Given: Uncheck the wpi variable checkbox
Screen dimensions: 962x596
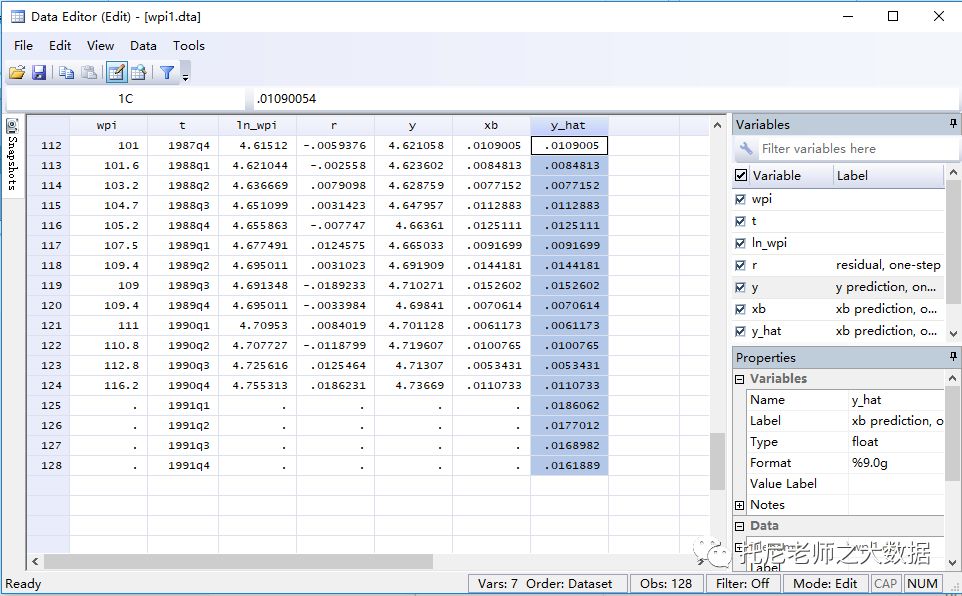Looking at the screenshot, I should click(741, 199).
